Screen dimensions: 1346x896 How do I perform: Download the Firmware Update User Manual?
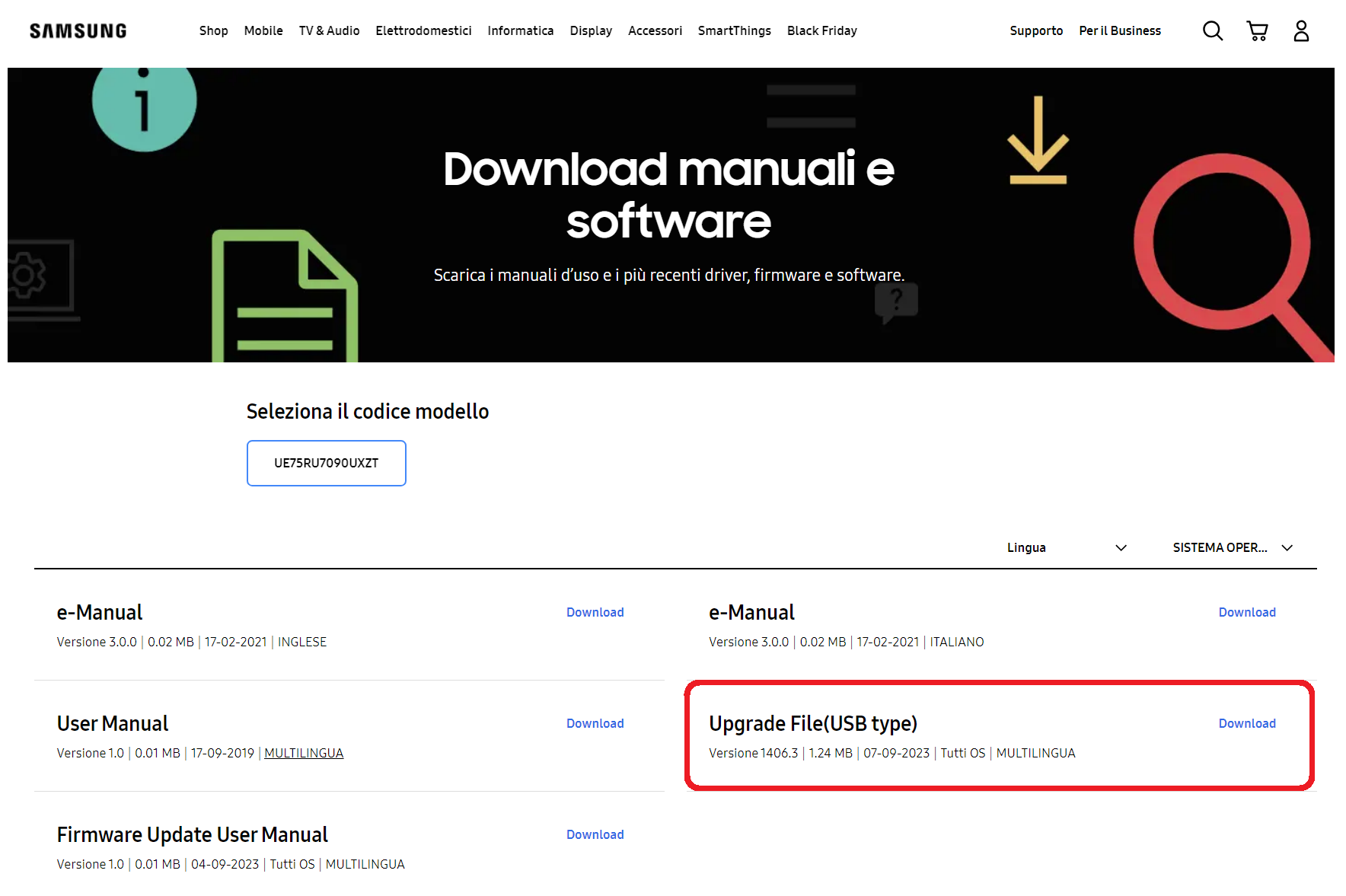coord(595,834)
